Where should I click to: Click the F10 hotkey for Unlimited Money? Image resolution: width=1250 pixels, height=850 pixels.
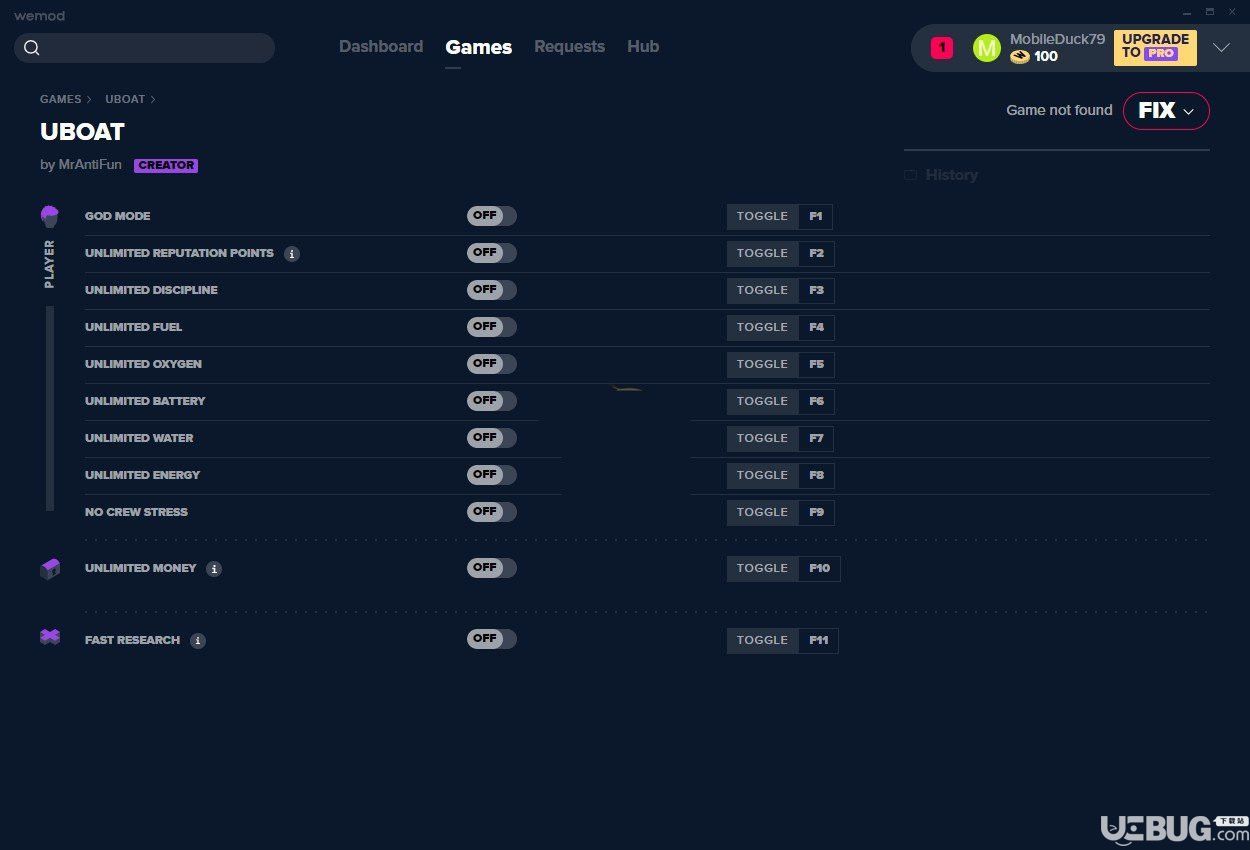coord(820,569)
